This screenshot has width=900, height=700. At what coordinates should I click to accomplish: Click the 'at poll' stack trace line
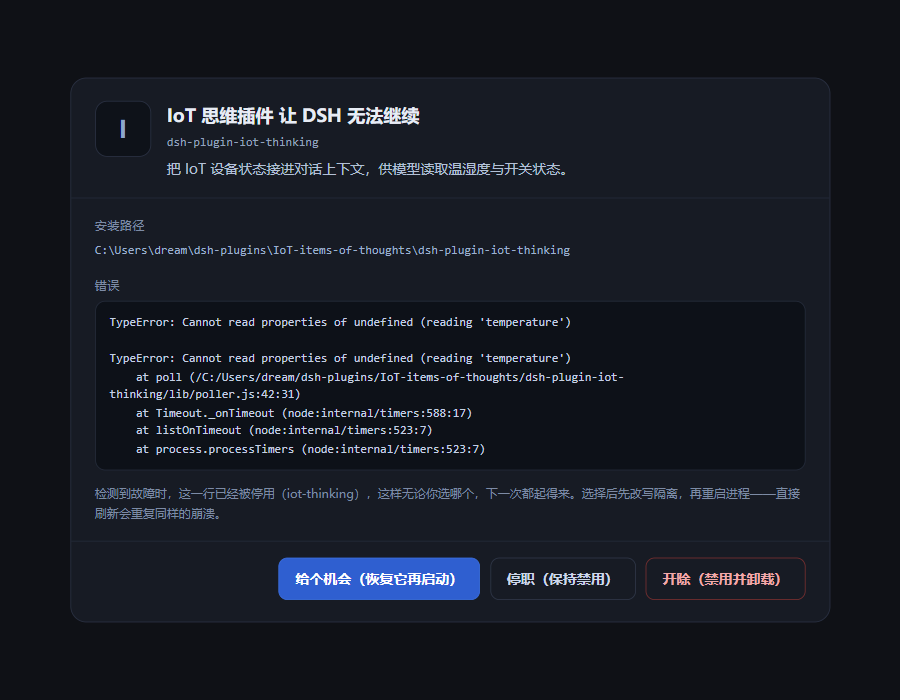pos(379,377)
